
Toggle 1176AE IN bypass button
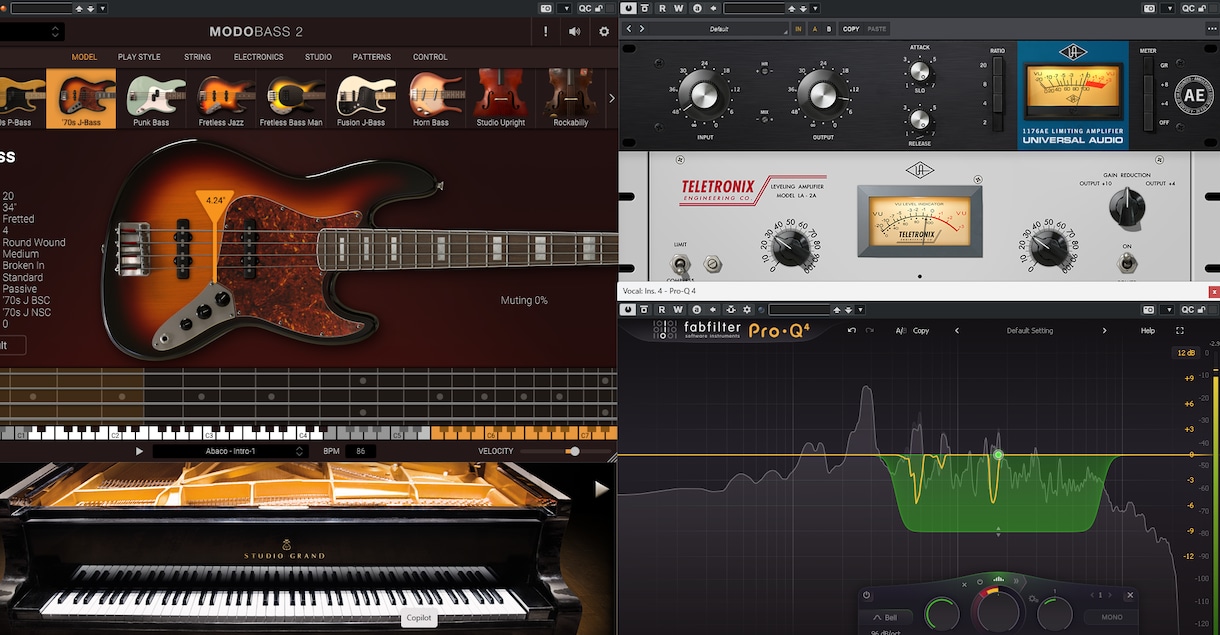click(798, 29)
